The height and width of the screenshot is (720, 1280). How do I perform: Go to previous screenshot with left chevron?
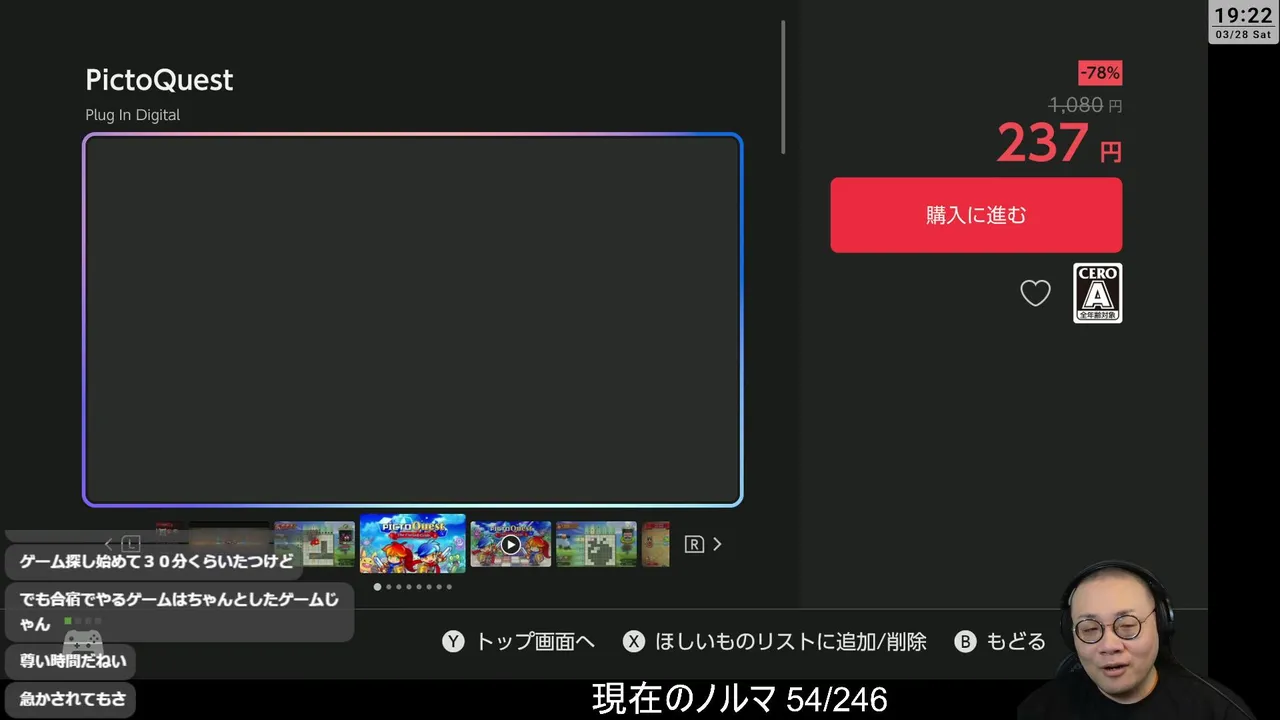(109, 544)
